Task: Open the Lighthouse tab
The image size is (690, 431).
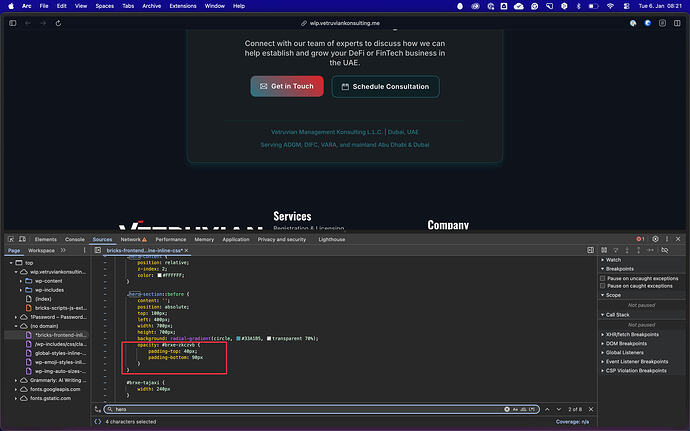Action: pyautogui.click(x=332, y=239)
